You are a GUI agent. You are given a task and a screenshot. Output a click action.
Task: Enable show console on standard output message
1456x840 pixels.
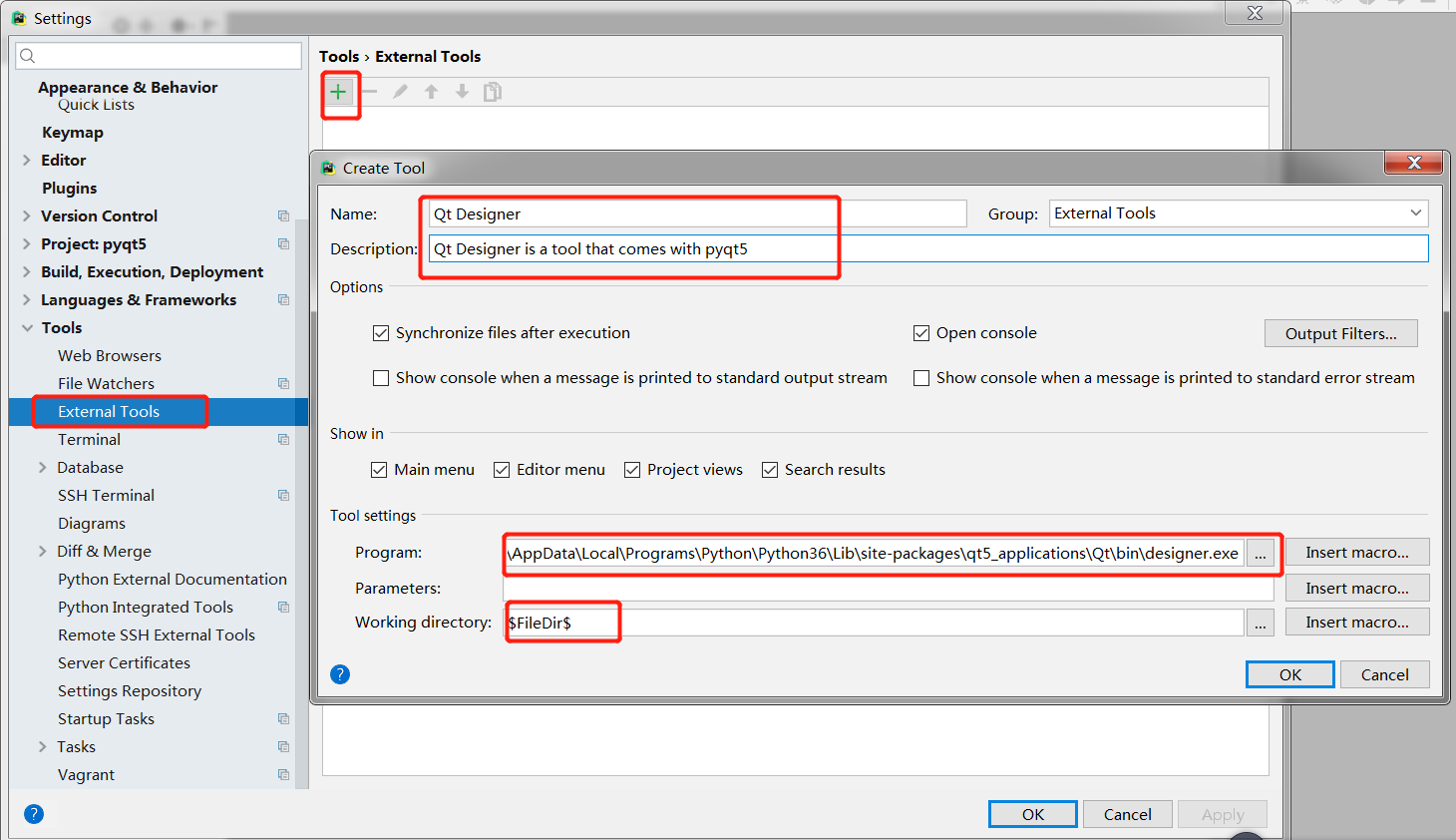380,377
